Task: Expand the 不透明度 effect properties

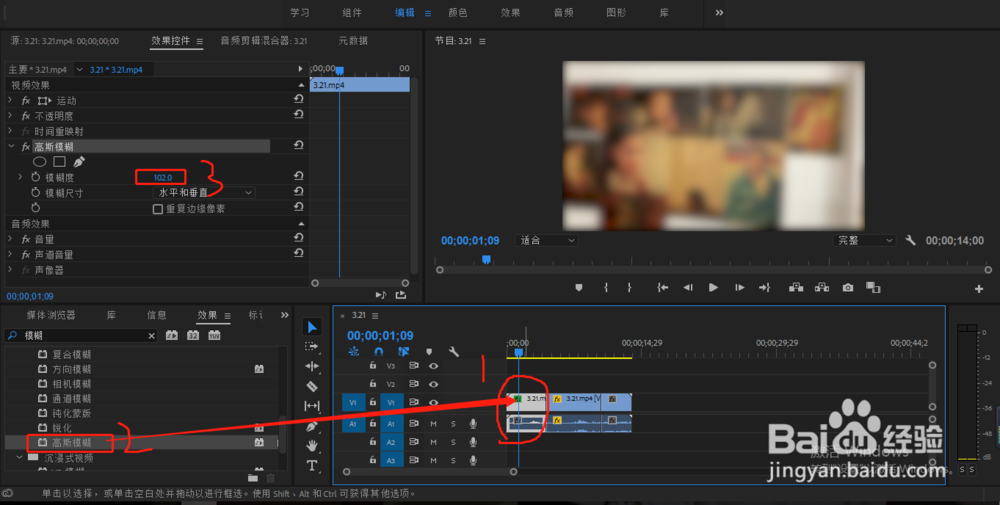Action: pyautogui.click(x=10, y=115)
